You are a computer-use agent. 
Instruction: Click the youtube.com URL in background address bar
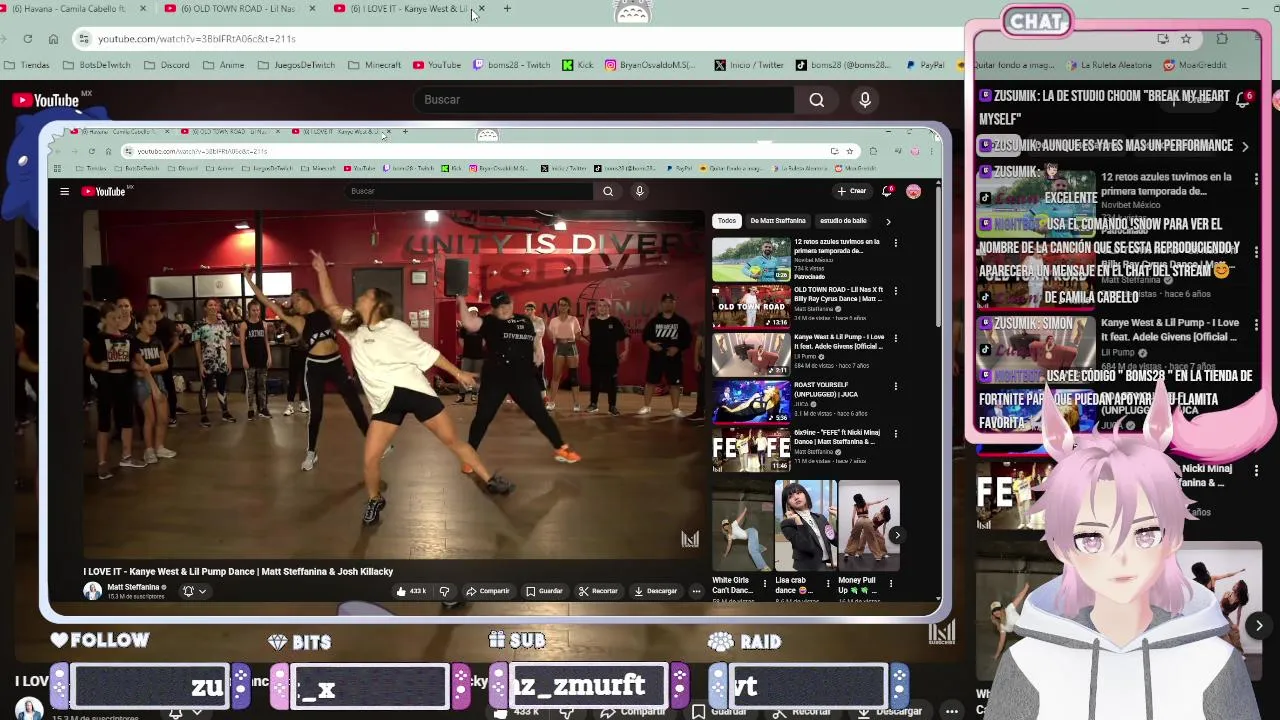196,39
